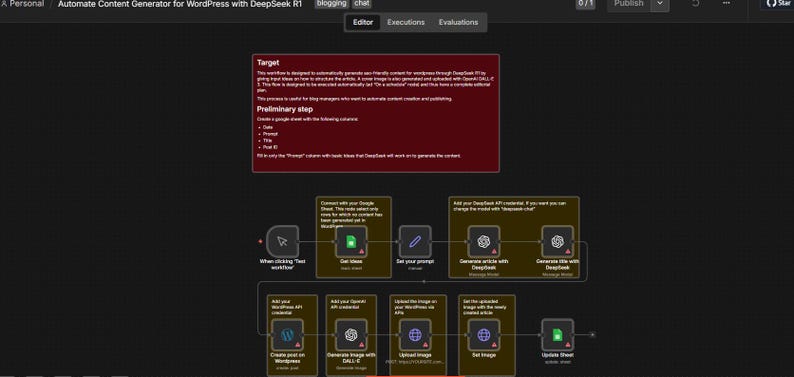Screen dimensions: 794x377
Task: Open the Update Sheet Google Sheets node
Action: [558, 334]
